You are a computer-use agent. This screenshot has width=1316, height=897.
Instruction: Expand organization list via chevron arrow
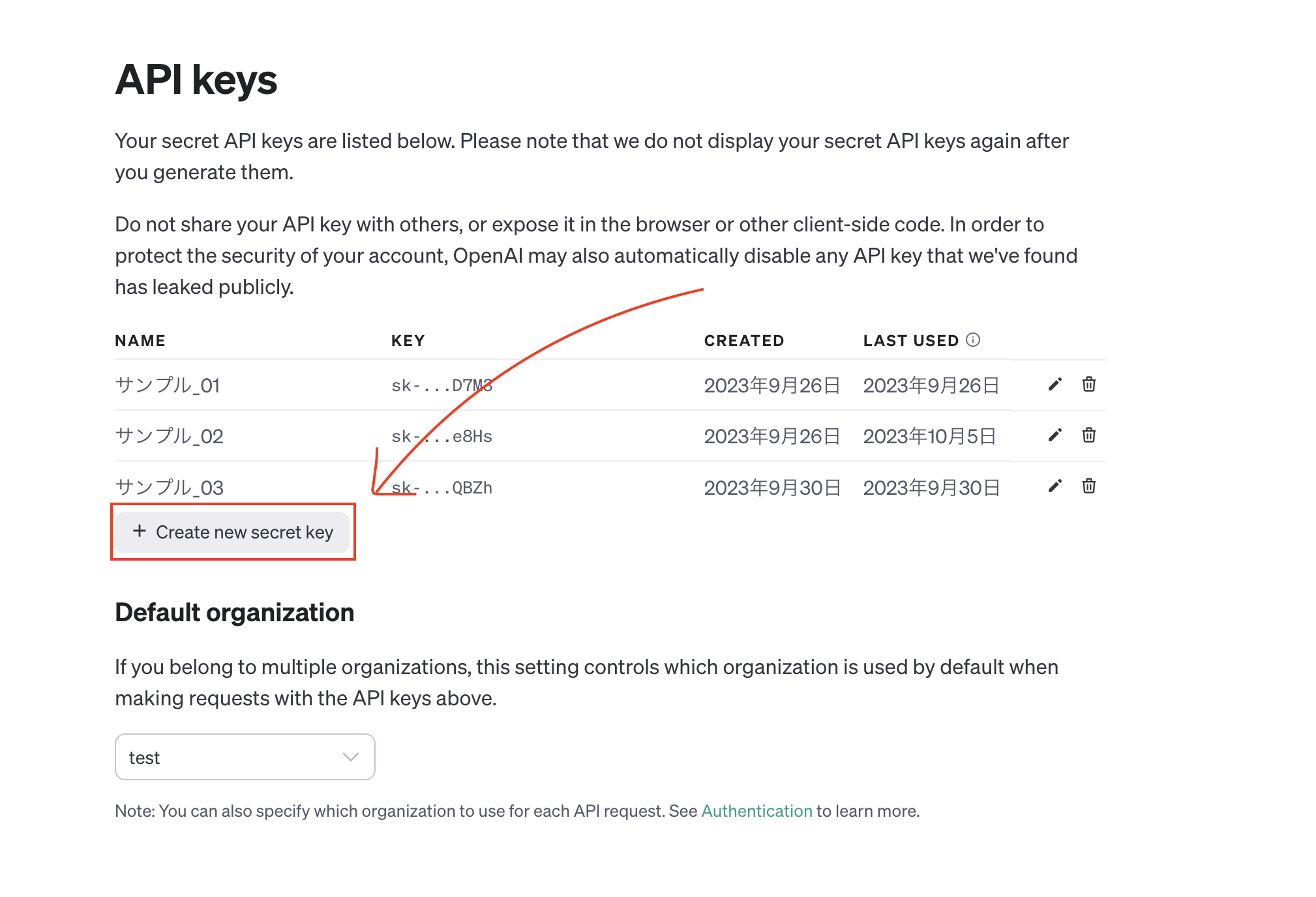click(350, 757)
